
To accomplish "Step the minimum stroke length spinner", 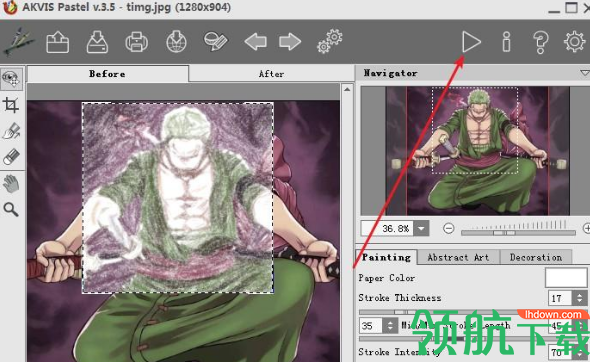I will [390, 325].
